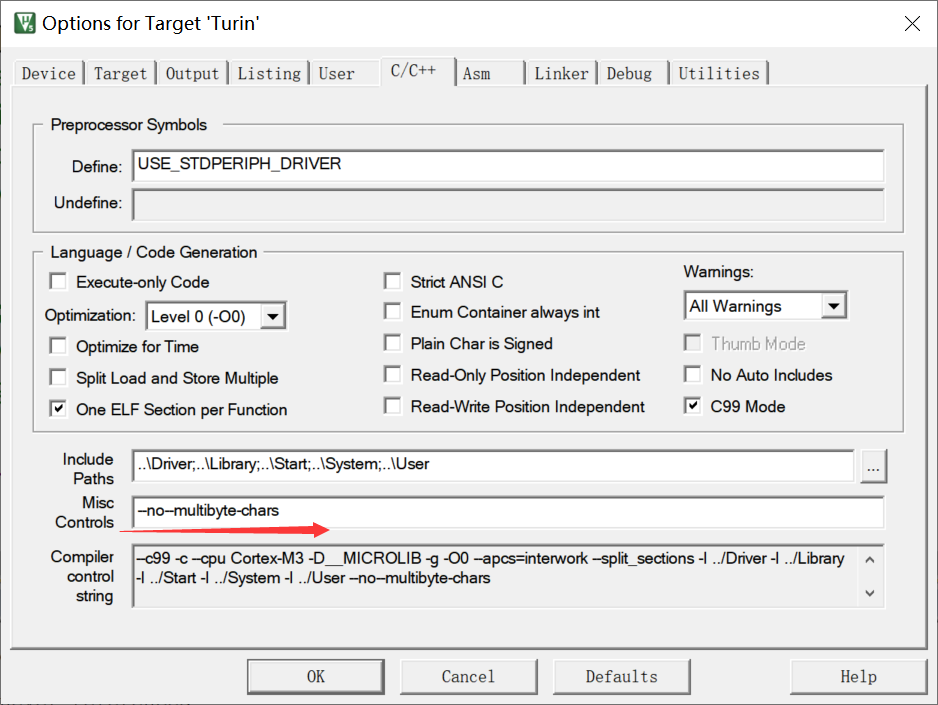
Task: Open the Debug tab
Action: coord(629,73)
